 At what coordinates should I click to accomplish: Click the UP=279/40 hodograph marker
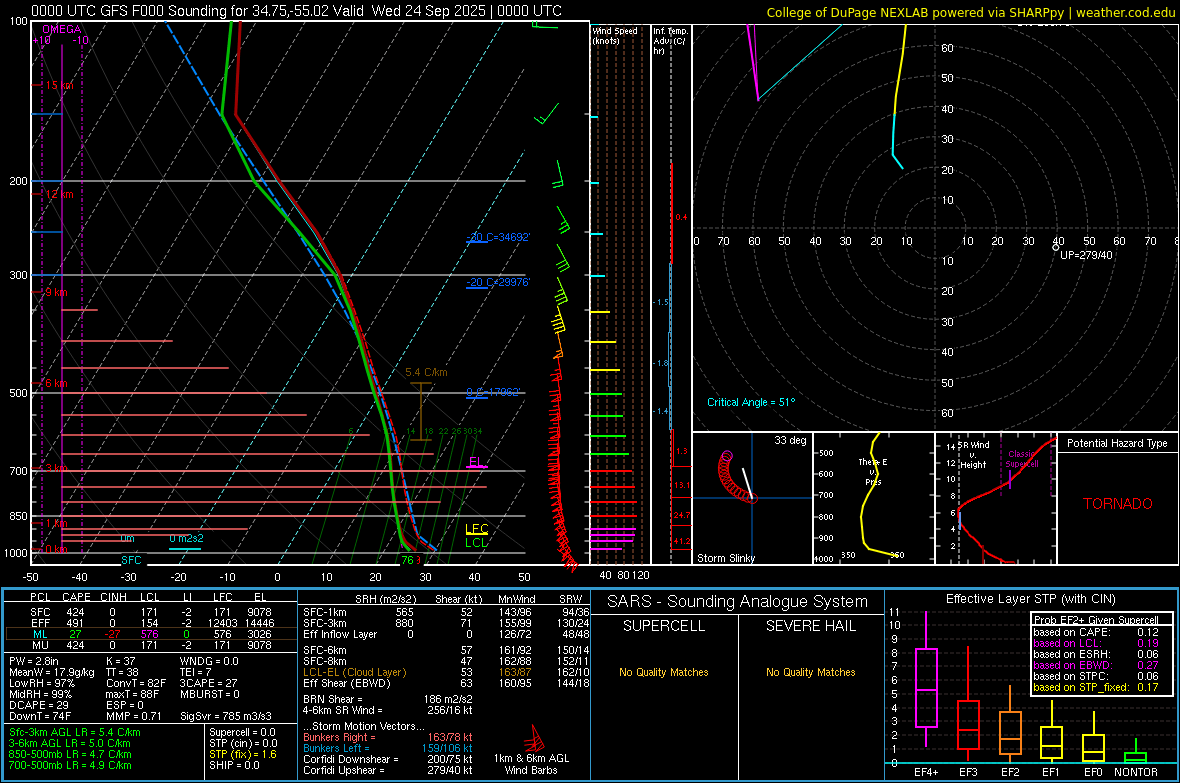point(1084,254)
